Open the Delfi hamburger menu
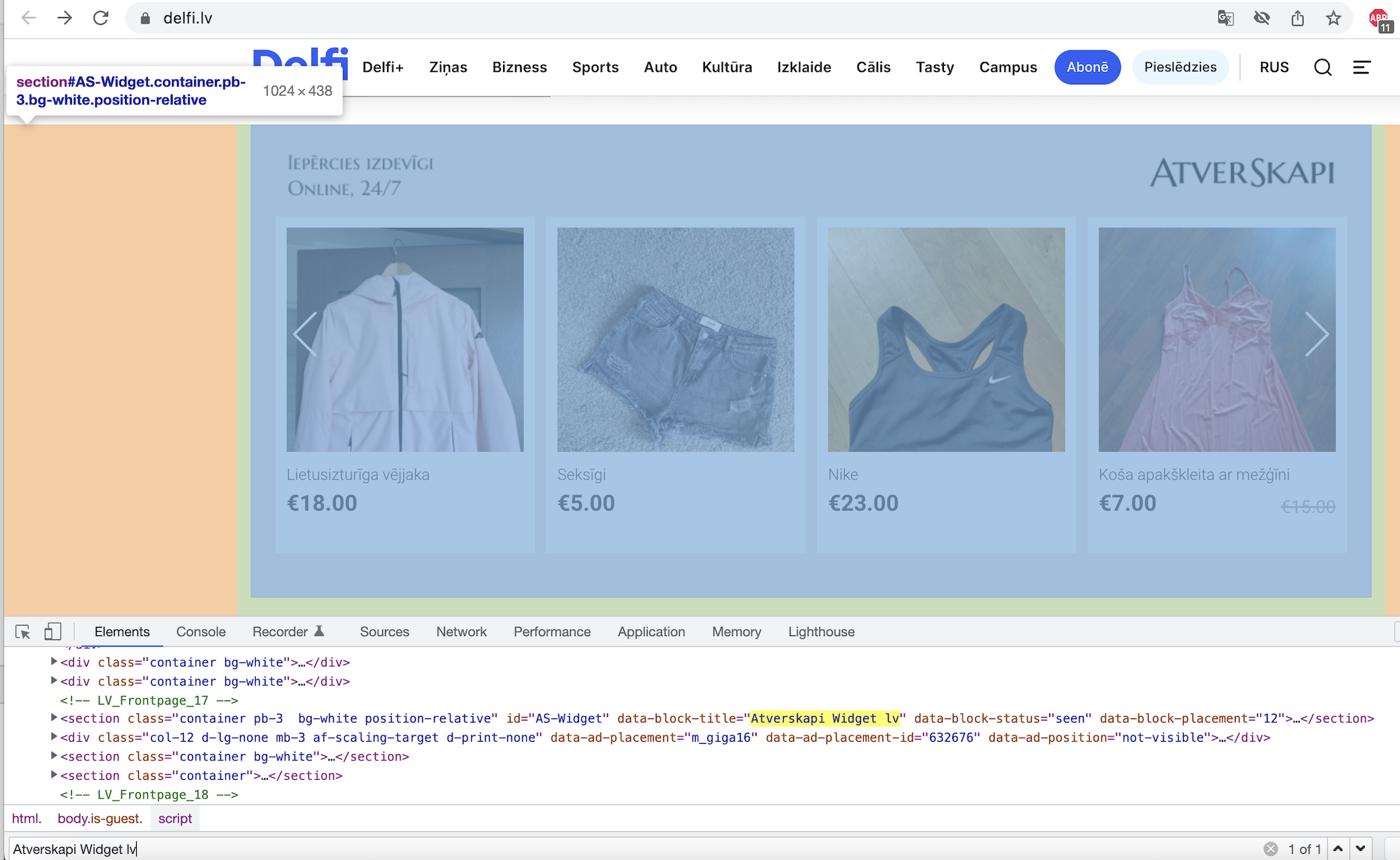Image resolution: width=1400 pixels, height=860 pixels. tap(1361, 67)
